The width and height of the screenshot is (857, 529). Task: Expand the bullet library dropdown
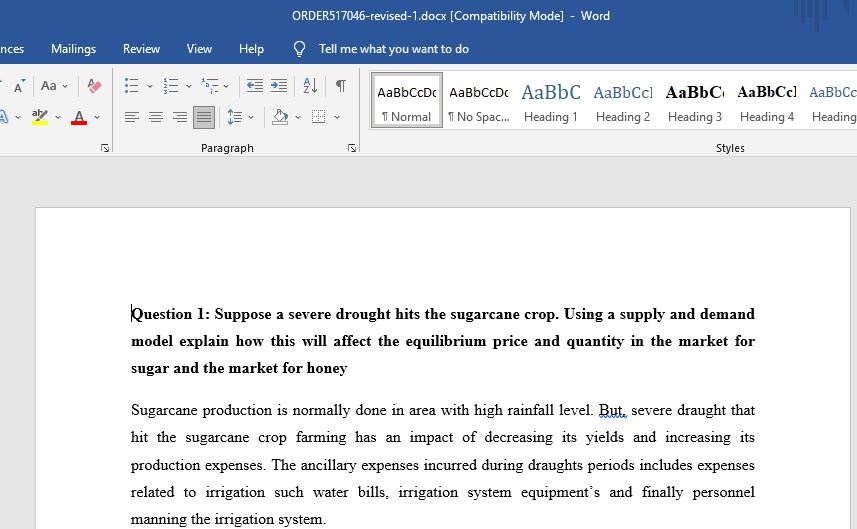click(x=149, y=86)
